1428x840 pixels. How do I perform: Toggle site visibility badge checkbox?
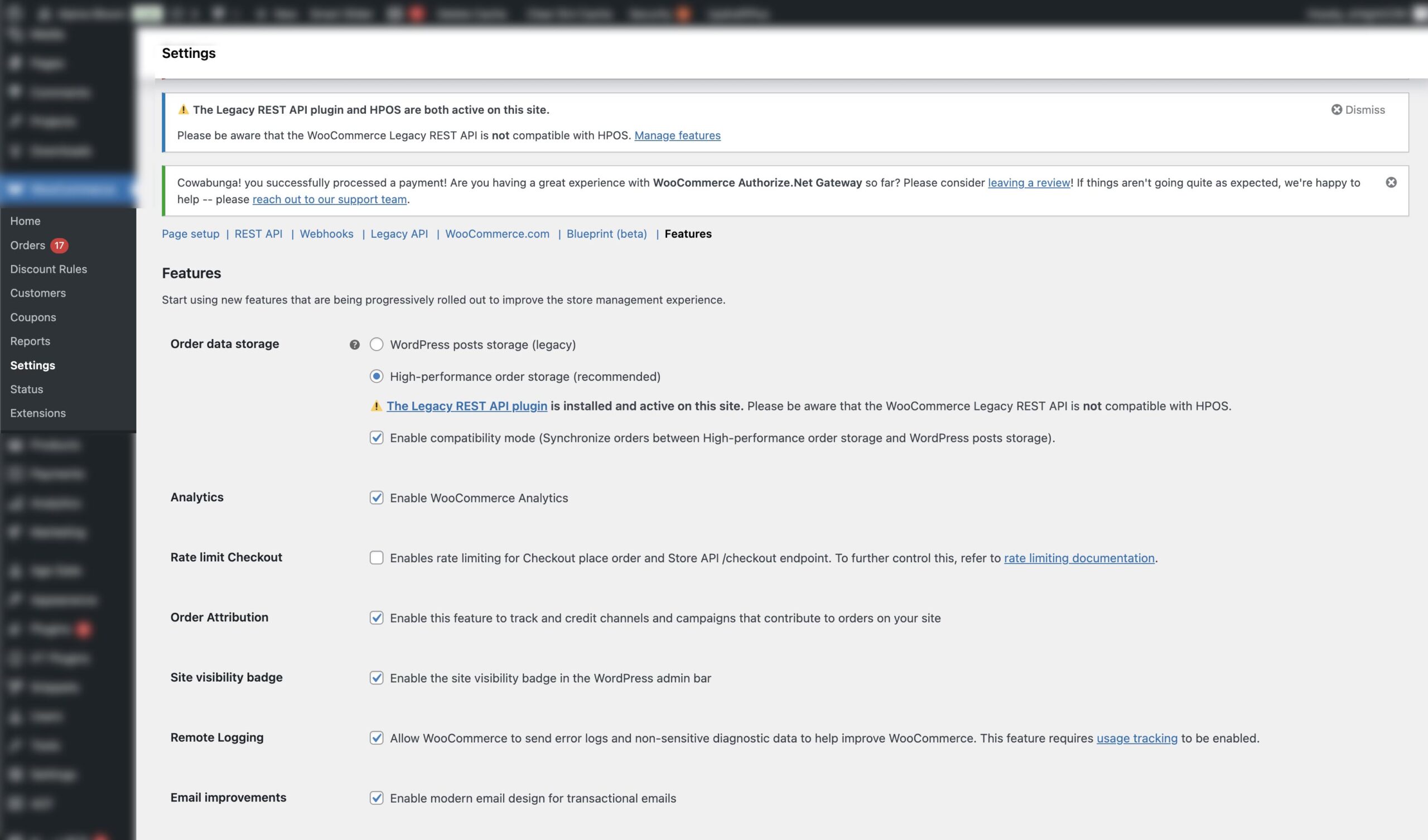point(377,677)
